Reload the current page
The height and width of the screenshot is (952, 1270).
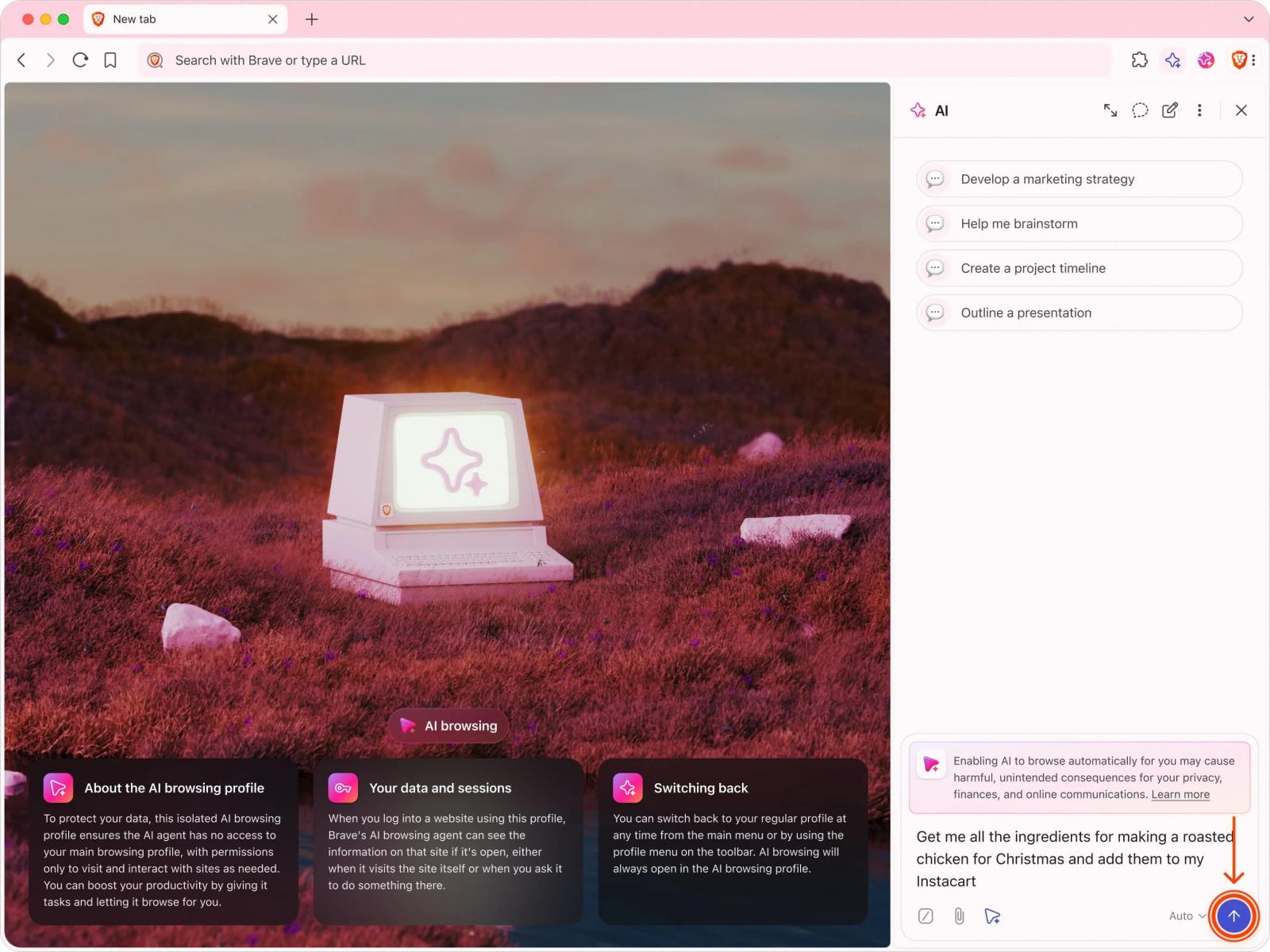[80, 59]
